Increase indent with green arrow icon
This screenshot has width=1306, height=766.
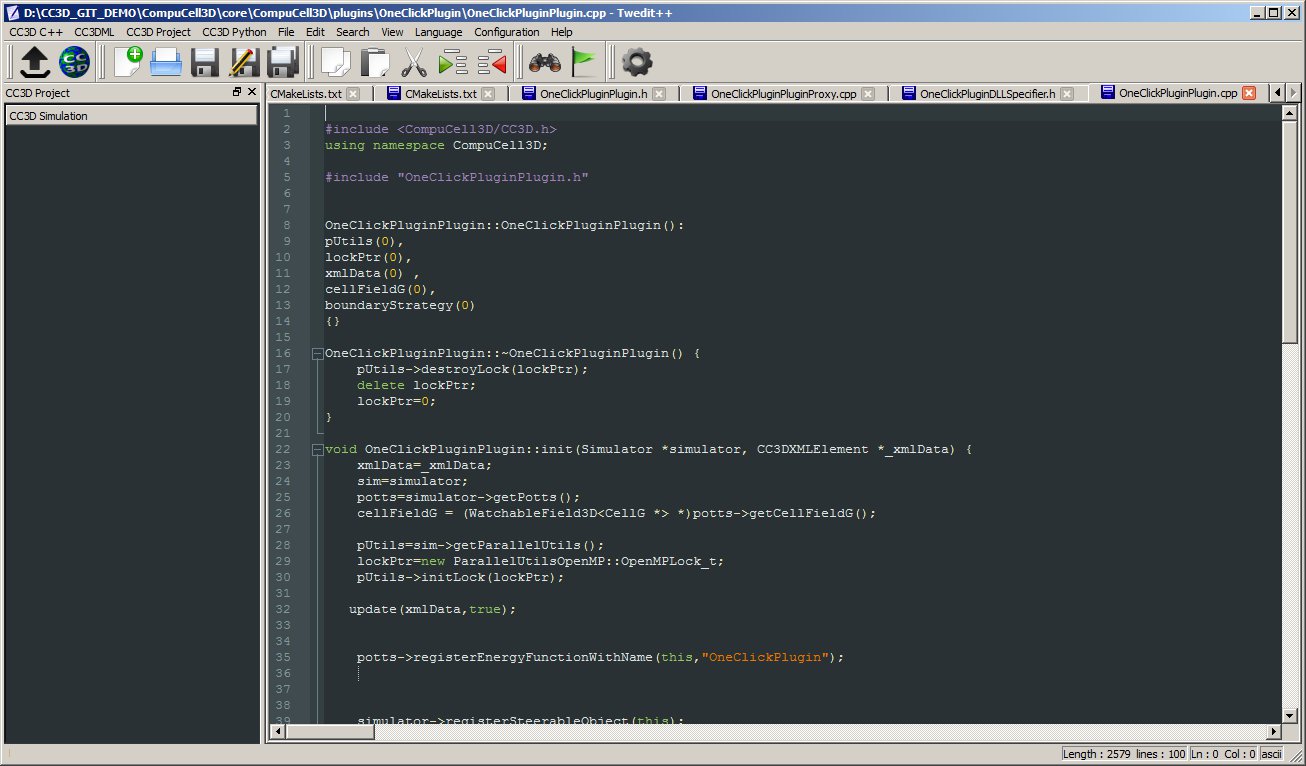click(x=453, y=63)
